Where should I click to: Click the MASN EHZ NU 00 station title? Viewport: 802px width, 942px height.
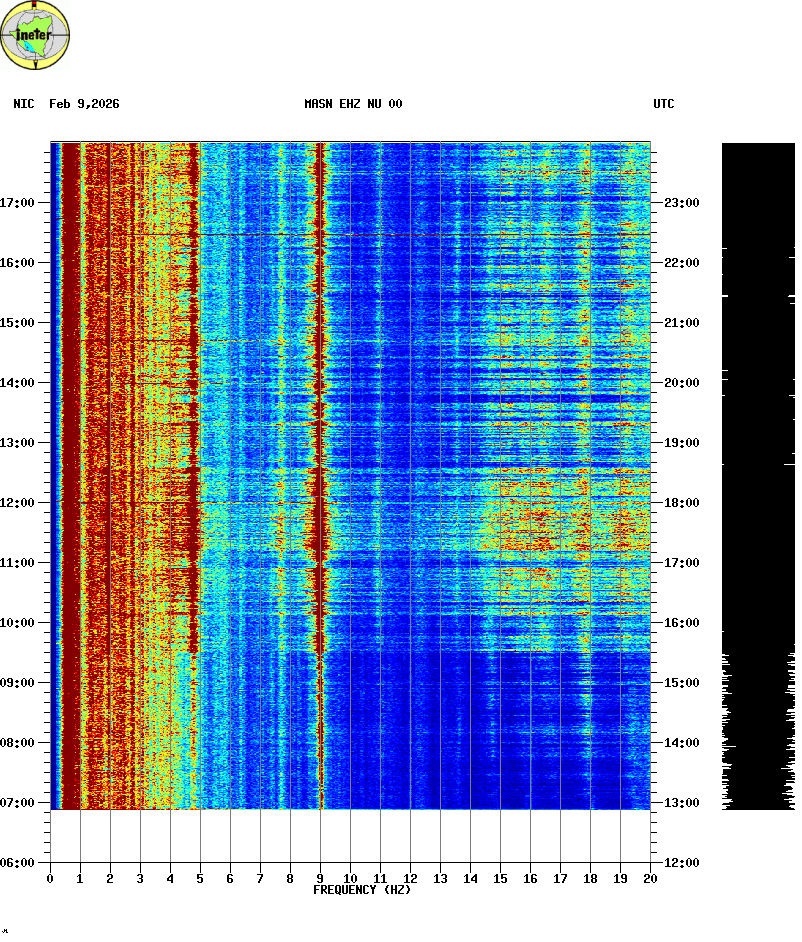[x=353, y=104]
